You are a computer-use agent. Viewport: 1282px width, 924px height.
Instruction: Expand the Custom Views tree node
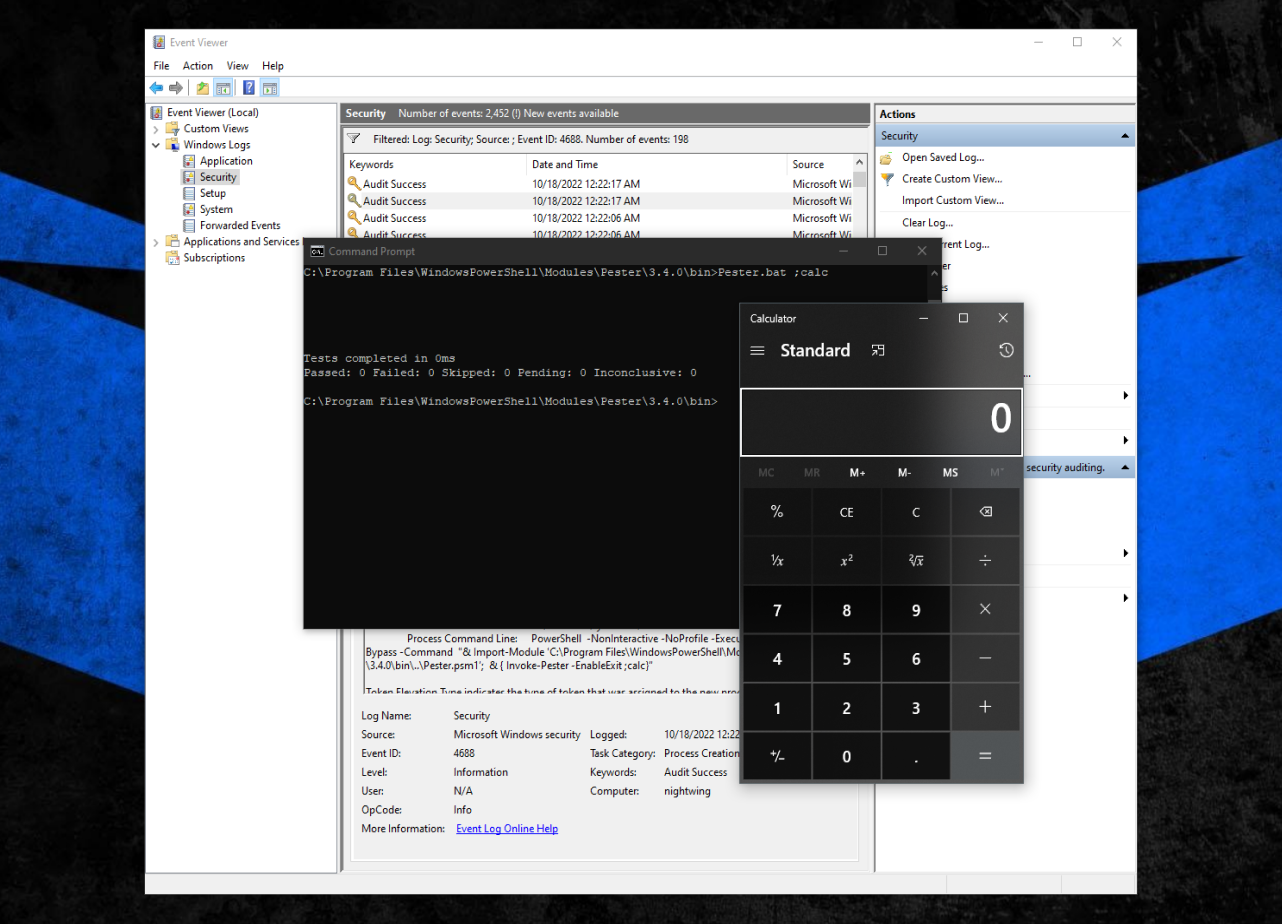coord(156,129)
